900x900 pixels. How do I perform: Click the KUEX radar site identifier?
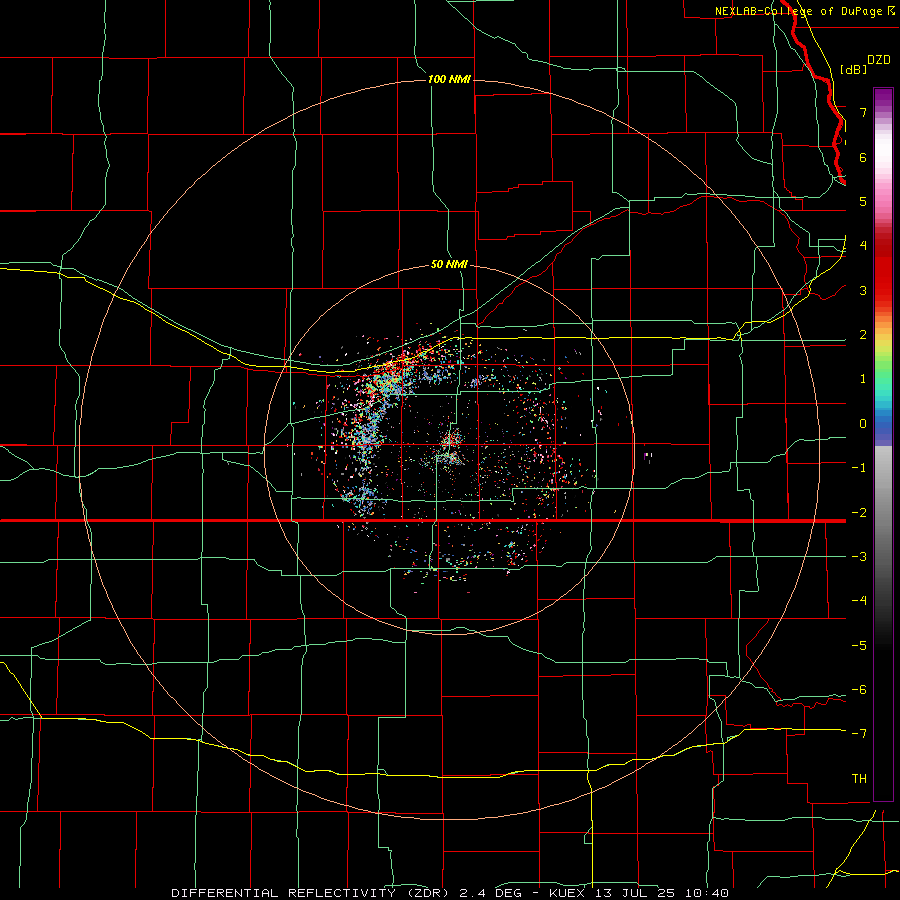pyautogui.click(x=566, y=893)
